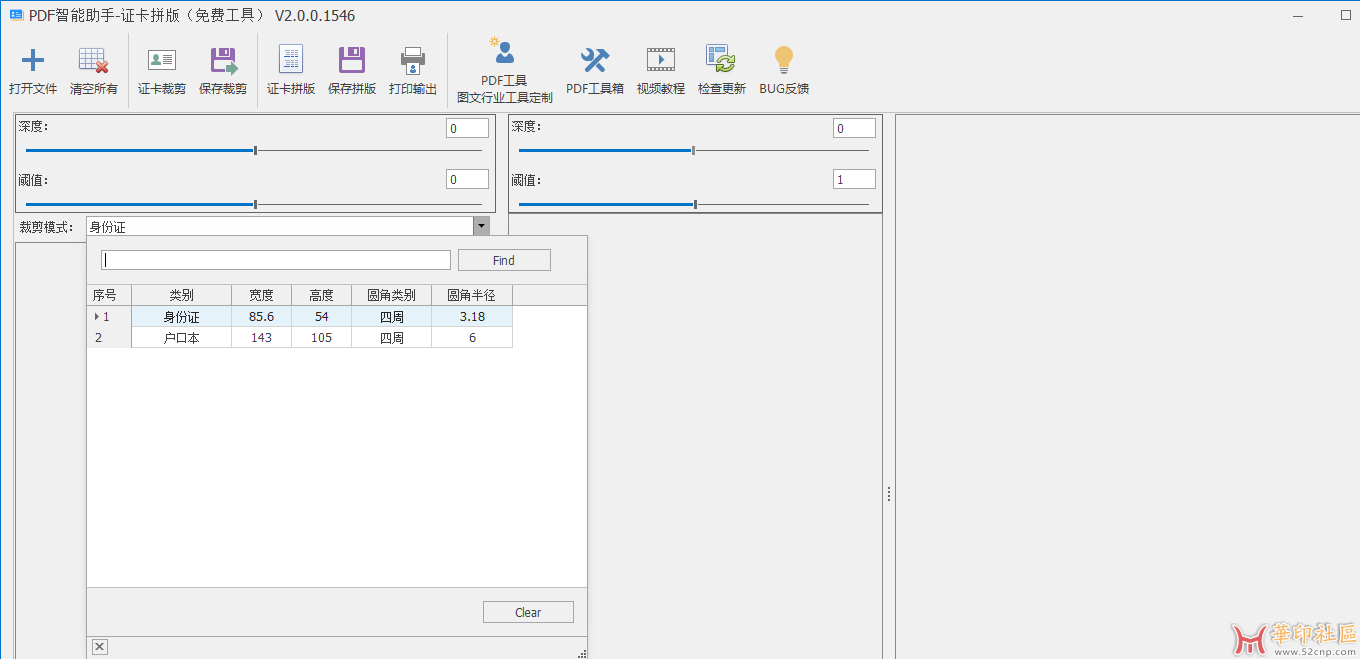Click the 打印输出 printer icon
The width and height of the screenshot is (1360, 659).
(x=413, y=60)
